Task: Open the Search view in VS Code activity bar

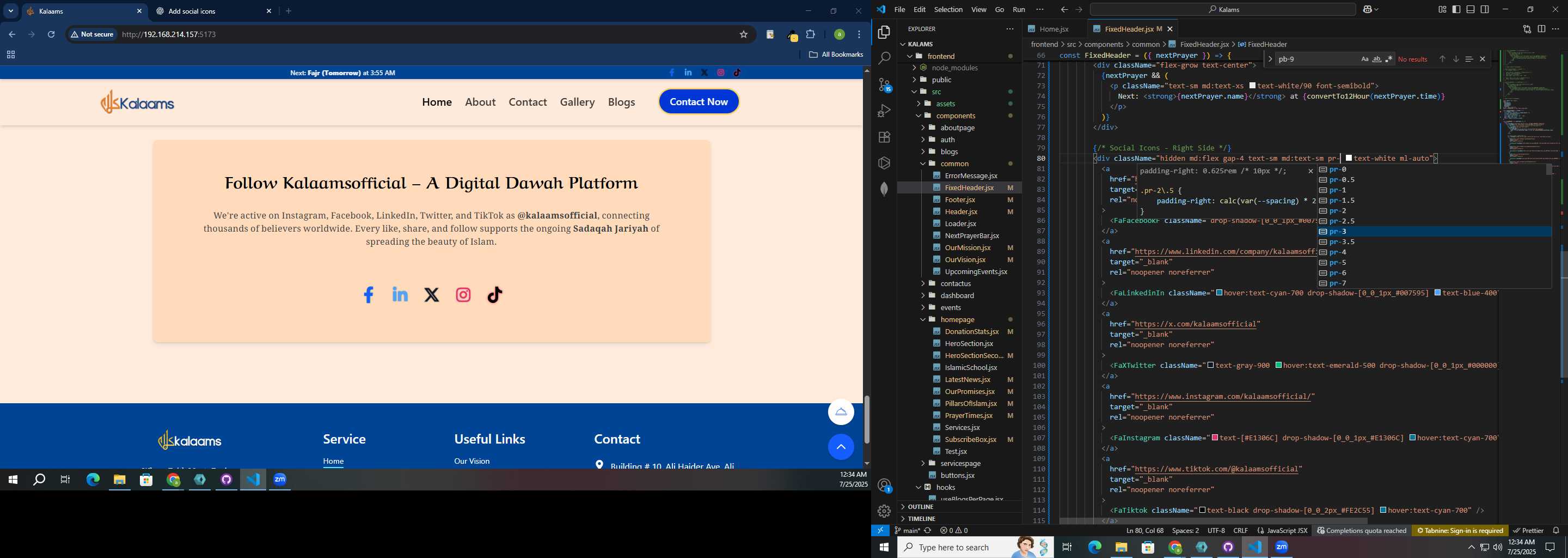Action: pos(884,58)
